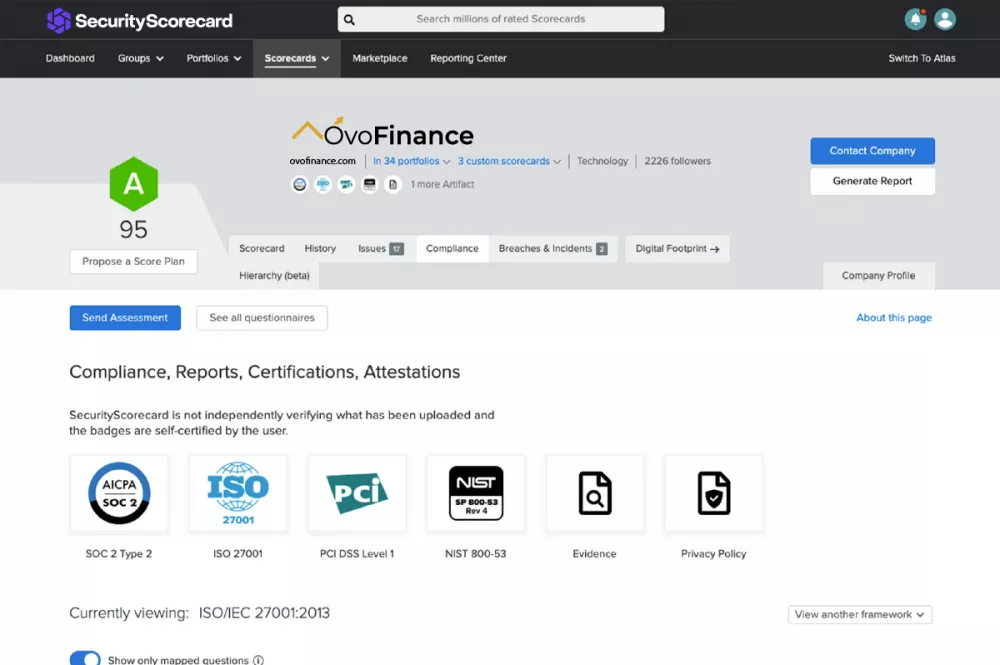Viewport: 1000px width, 665px height.
Task: Click the small ISO artifact badge under ovofinance.com
Action: click(x=323, y=184)
